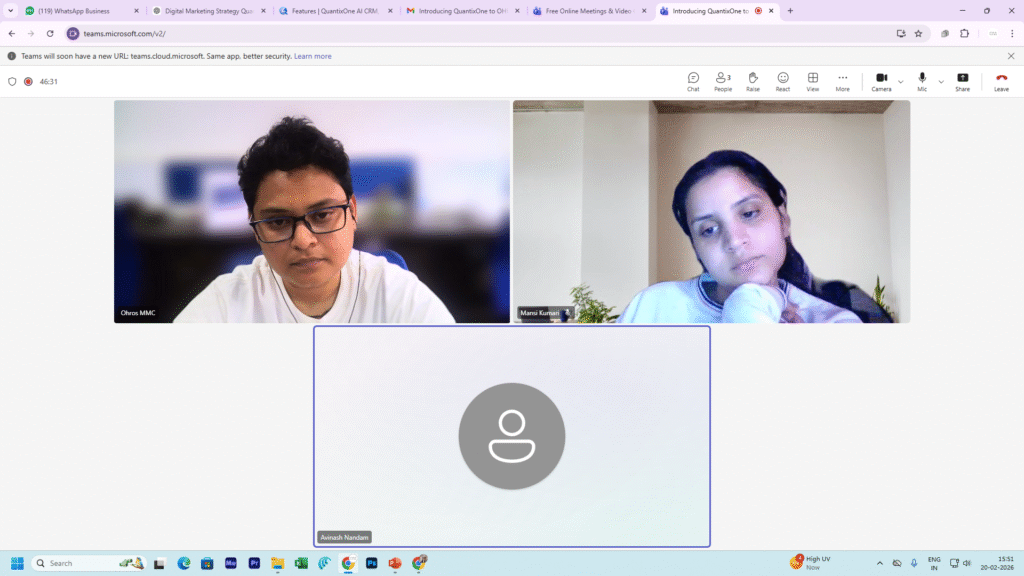Bookmark this page with the star icon
Image resolution: width=1024 pixels, height=576 pixels.
pos(918,33)
